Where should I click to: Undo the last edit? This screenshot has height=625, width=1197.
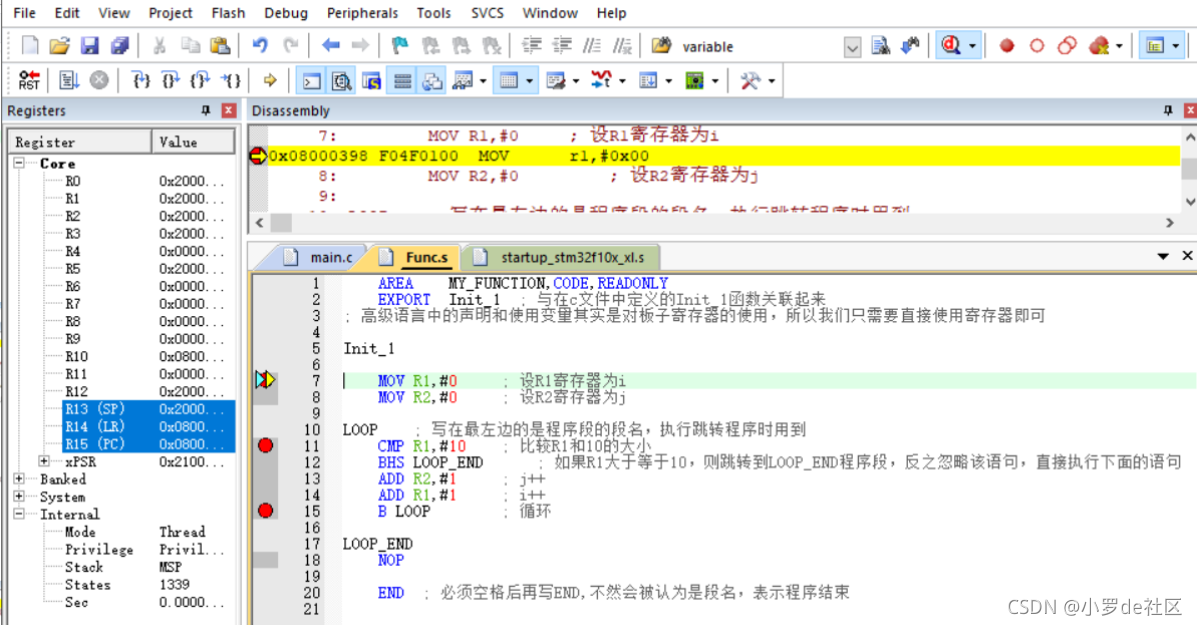coord(260,46)
